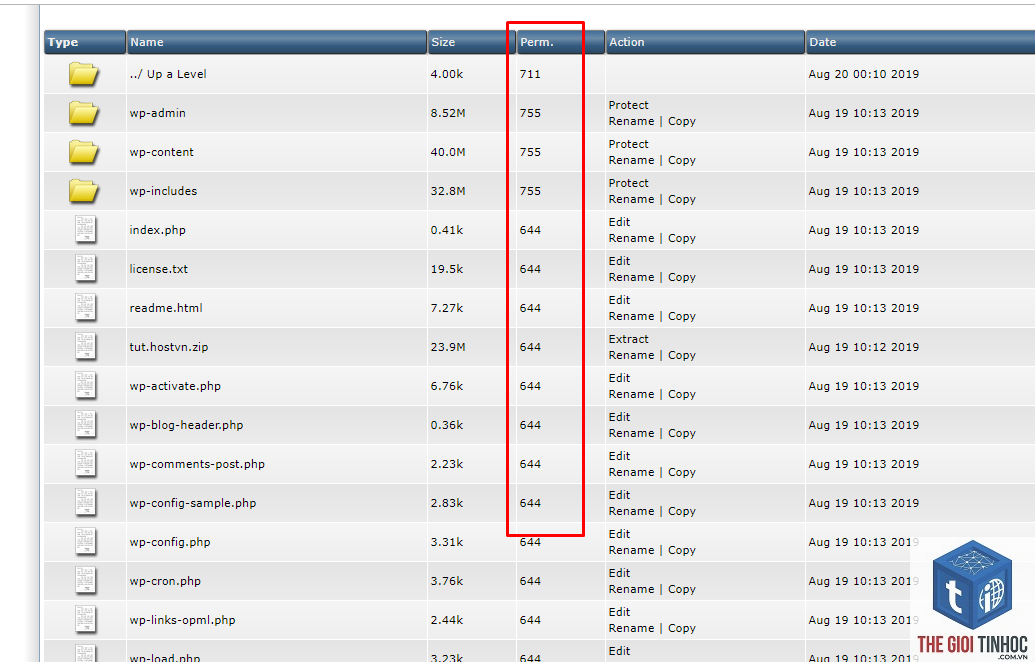The height and width of the screenshot is (662, 1035).
Task: Rename the wp-config-sample.php file
Action: (631, 510)
